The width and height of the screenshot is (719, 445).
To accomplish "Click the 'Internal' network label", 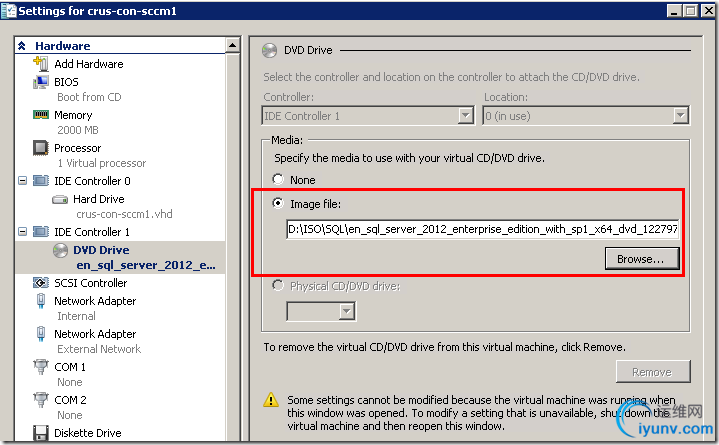I will [77, 316].
